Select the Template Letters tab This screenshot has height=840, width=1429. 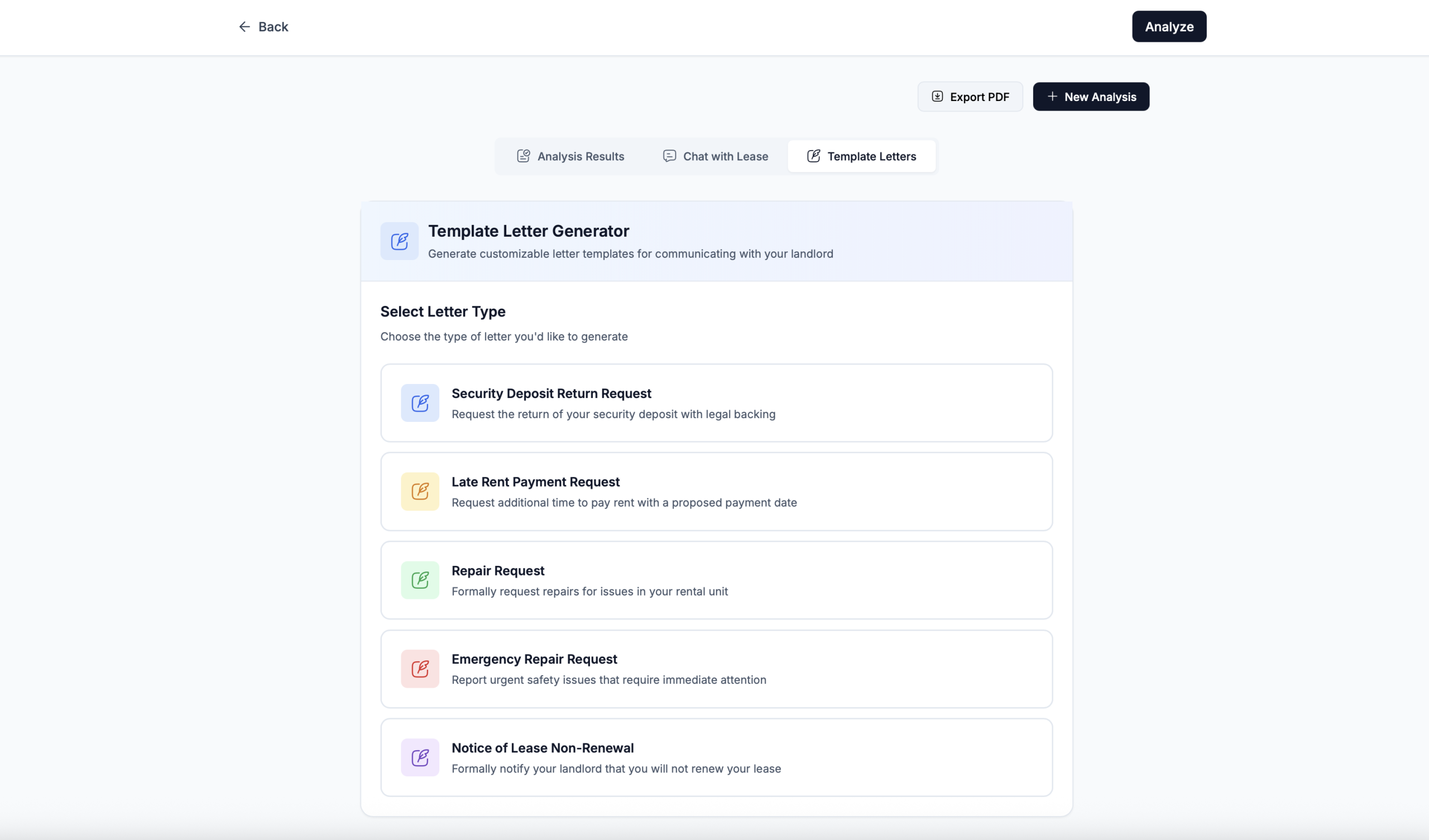click(x=861, y=156)
